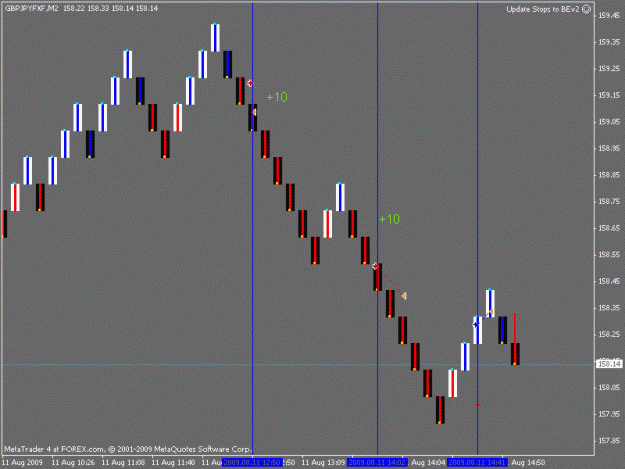The height and width of the screenshot is (469, 625).
Task: Click the '11 Aug 2009' time axis label
Action: tap(22, 462)
